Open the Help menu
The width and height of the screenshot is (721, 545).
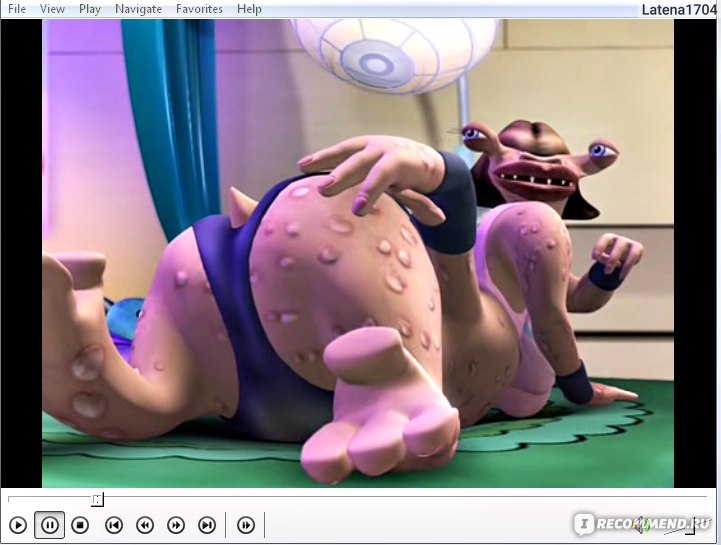[249, 9]
